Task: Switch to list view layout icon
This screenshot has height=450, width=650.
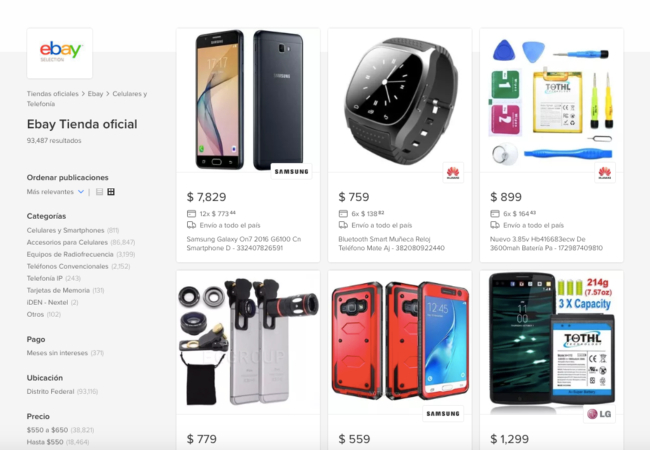Action: [99, 192]
